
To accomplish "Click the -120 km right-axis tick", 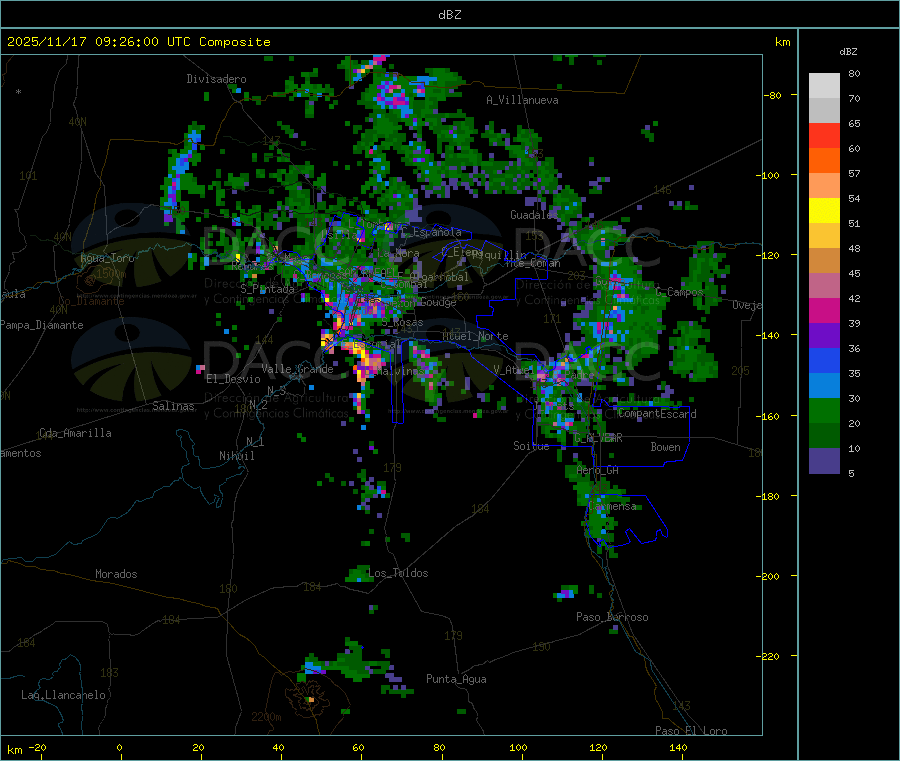I will click(x=767, y=255).
